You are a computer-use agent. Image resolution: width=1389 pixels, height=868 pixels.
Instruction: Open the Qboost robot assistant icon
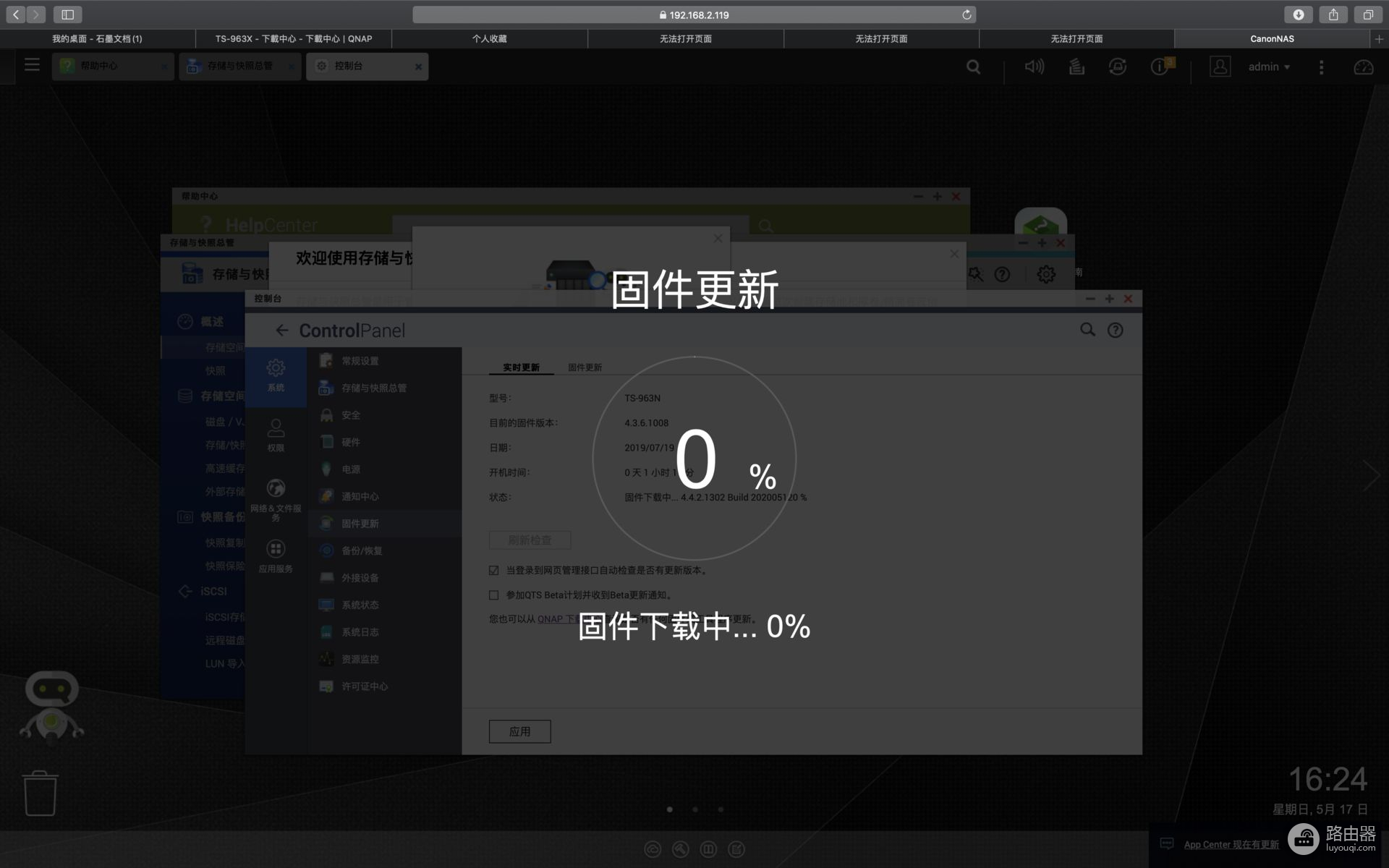tap(51, 707)
